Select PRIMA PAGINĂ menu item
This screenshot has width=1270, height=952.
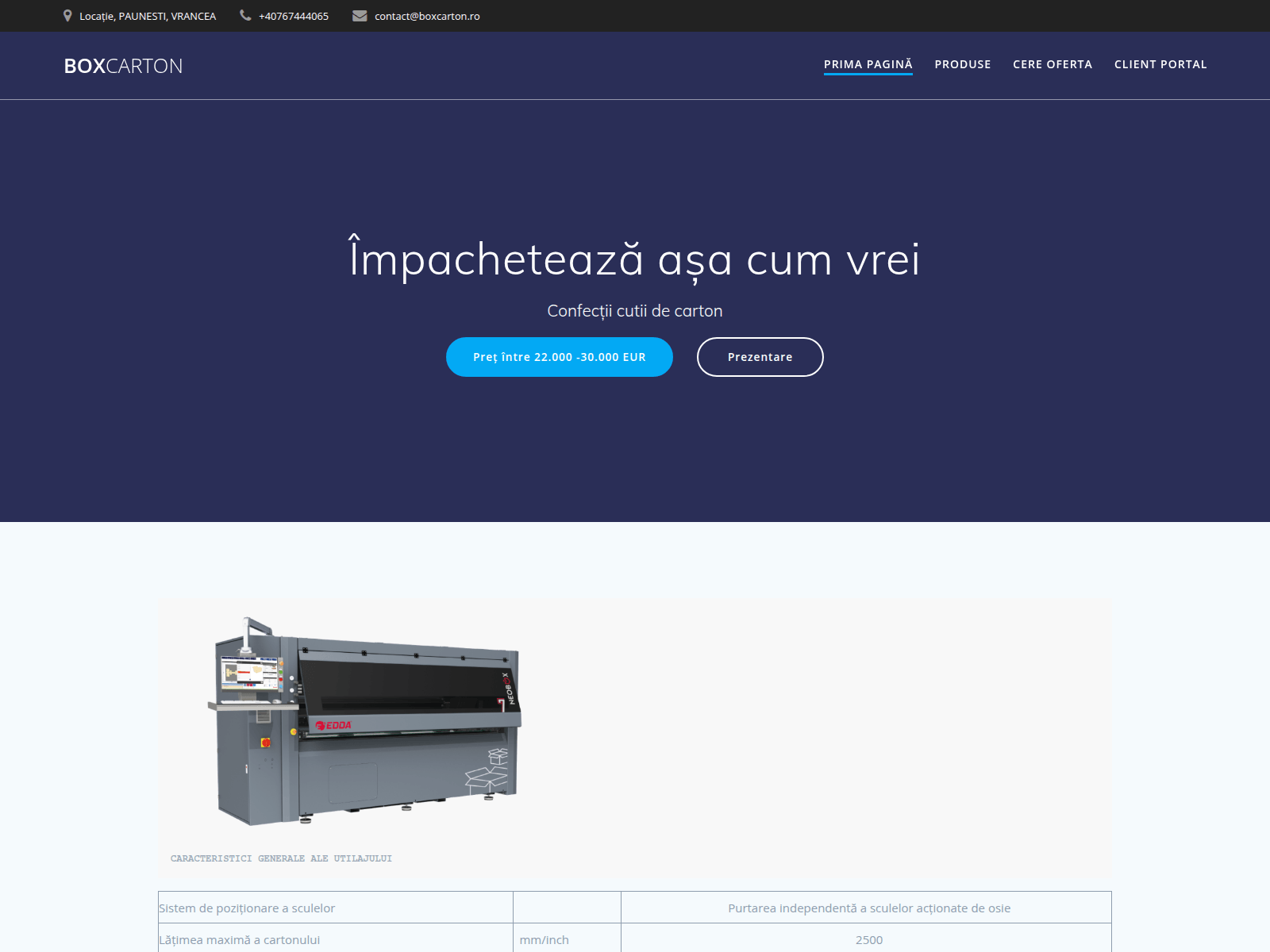[x=868, y=64]
